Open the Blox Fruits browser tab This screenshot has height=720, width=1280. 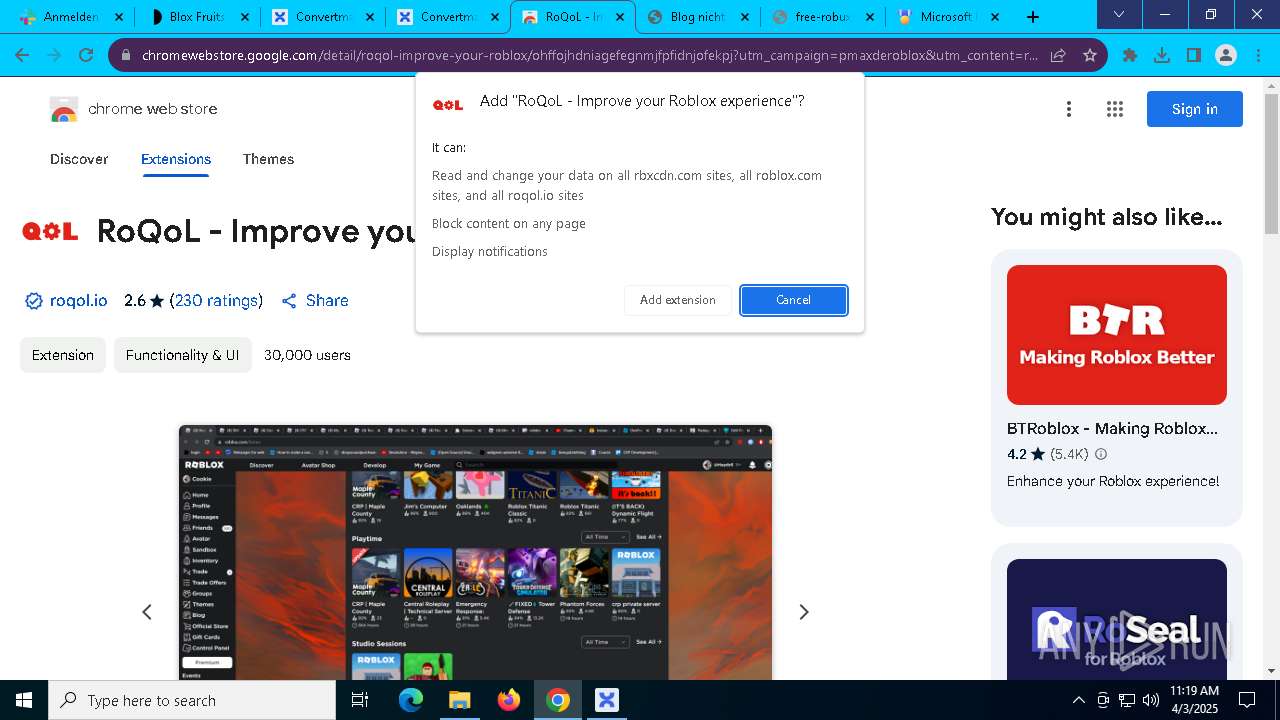196,17
